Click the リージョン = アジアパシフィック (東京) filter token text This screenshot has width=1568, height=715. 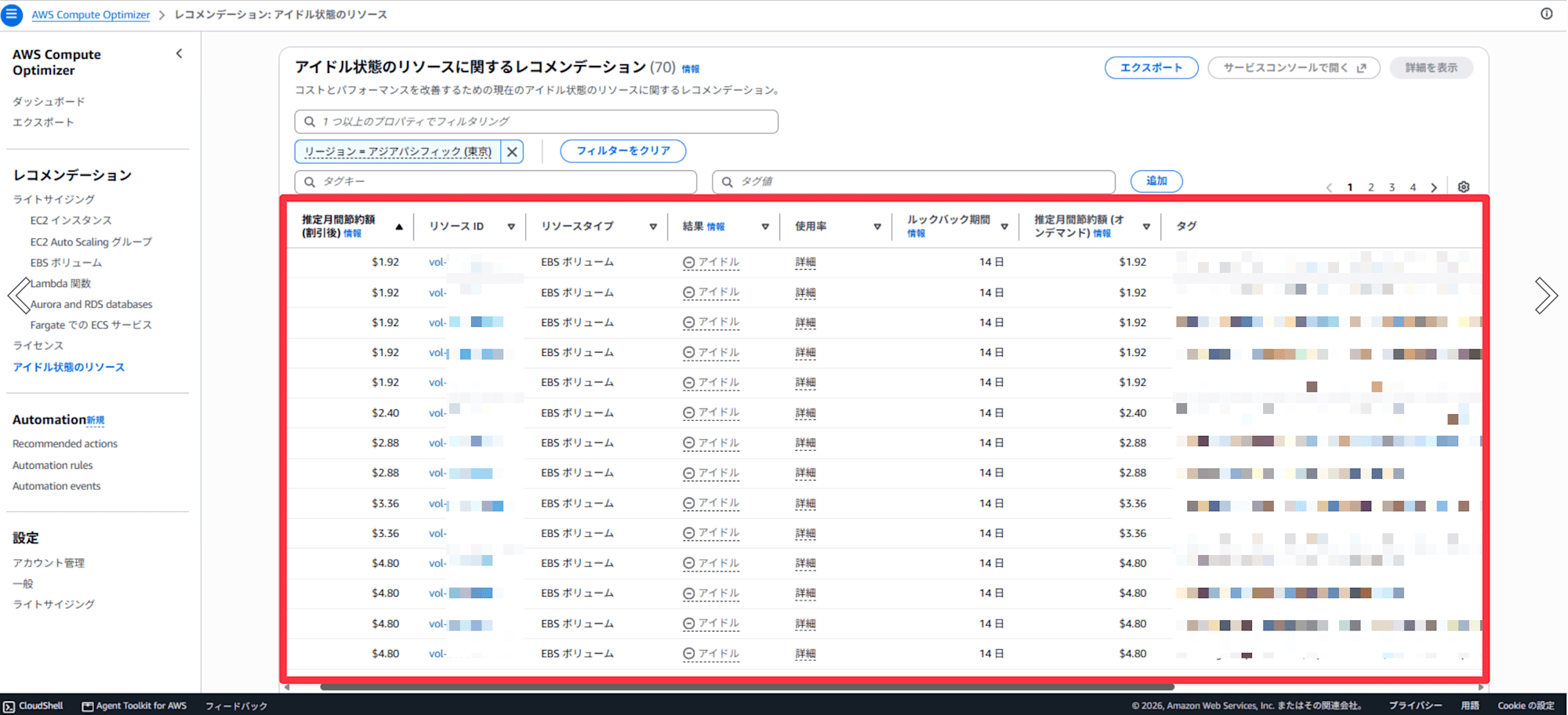tap(398, 151)
